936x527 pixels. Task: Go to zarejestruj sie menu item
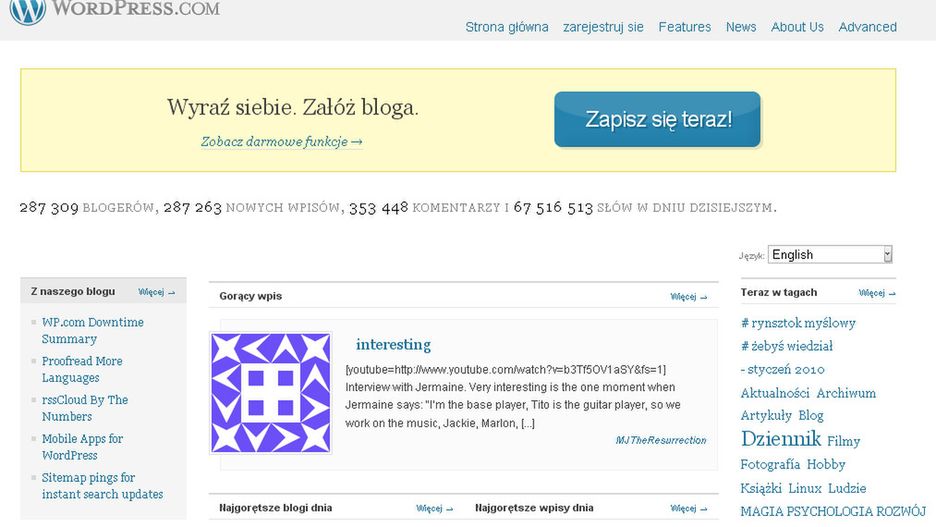click(603, 27)
